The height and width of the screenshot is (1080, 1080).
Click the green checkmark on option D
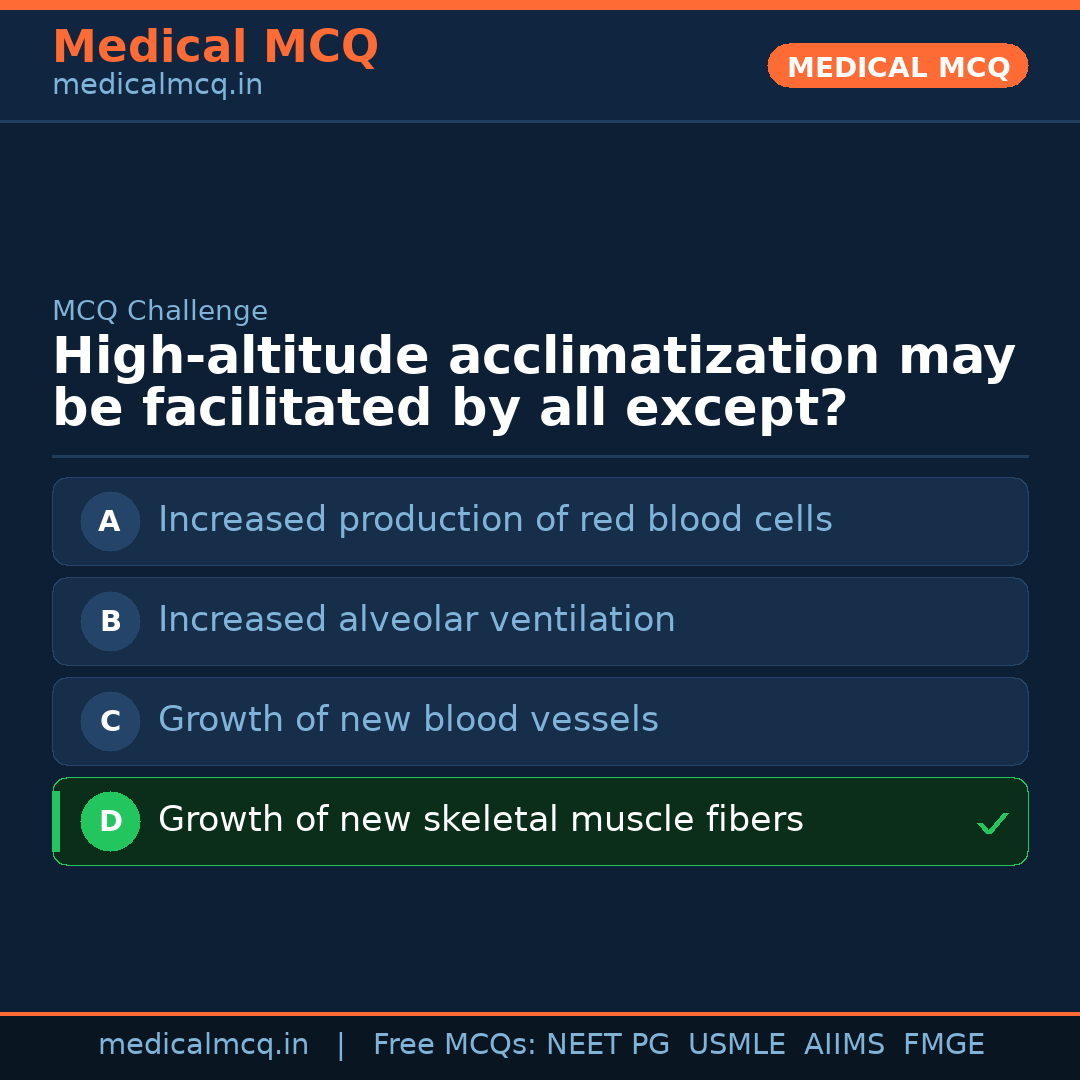point(992,823)
